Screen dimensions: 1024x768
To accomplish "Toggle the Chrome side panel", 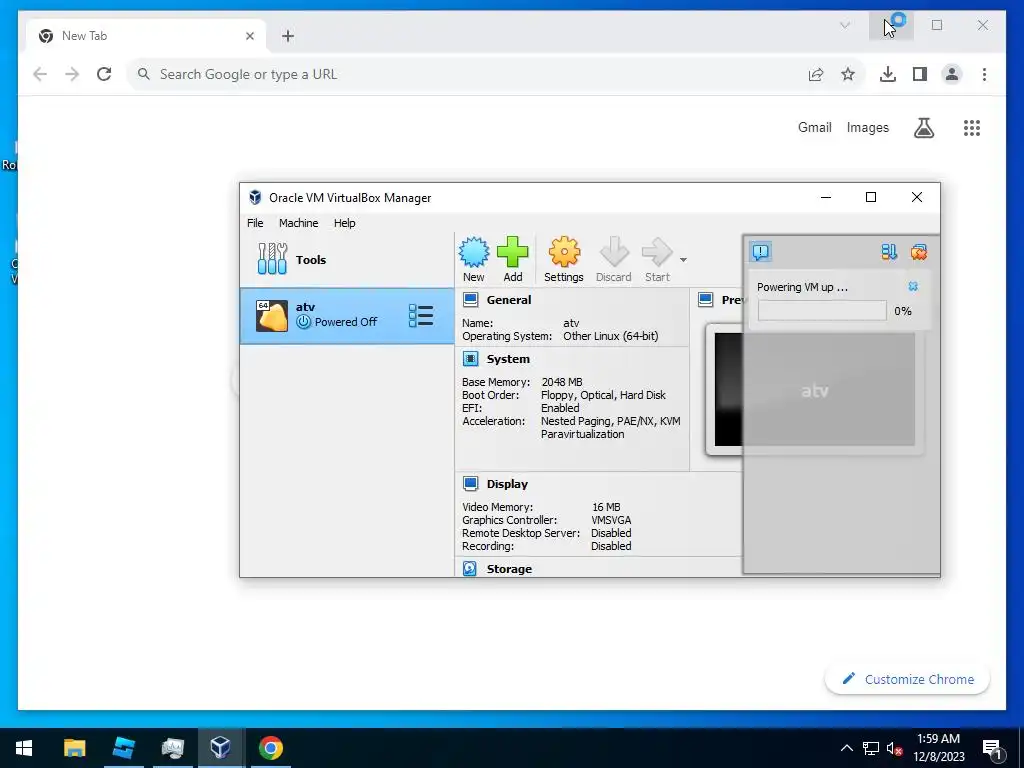I will (x=920, y=74).
